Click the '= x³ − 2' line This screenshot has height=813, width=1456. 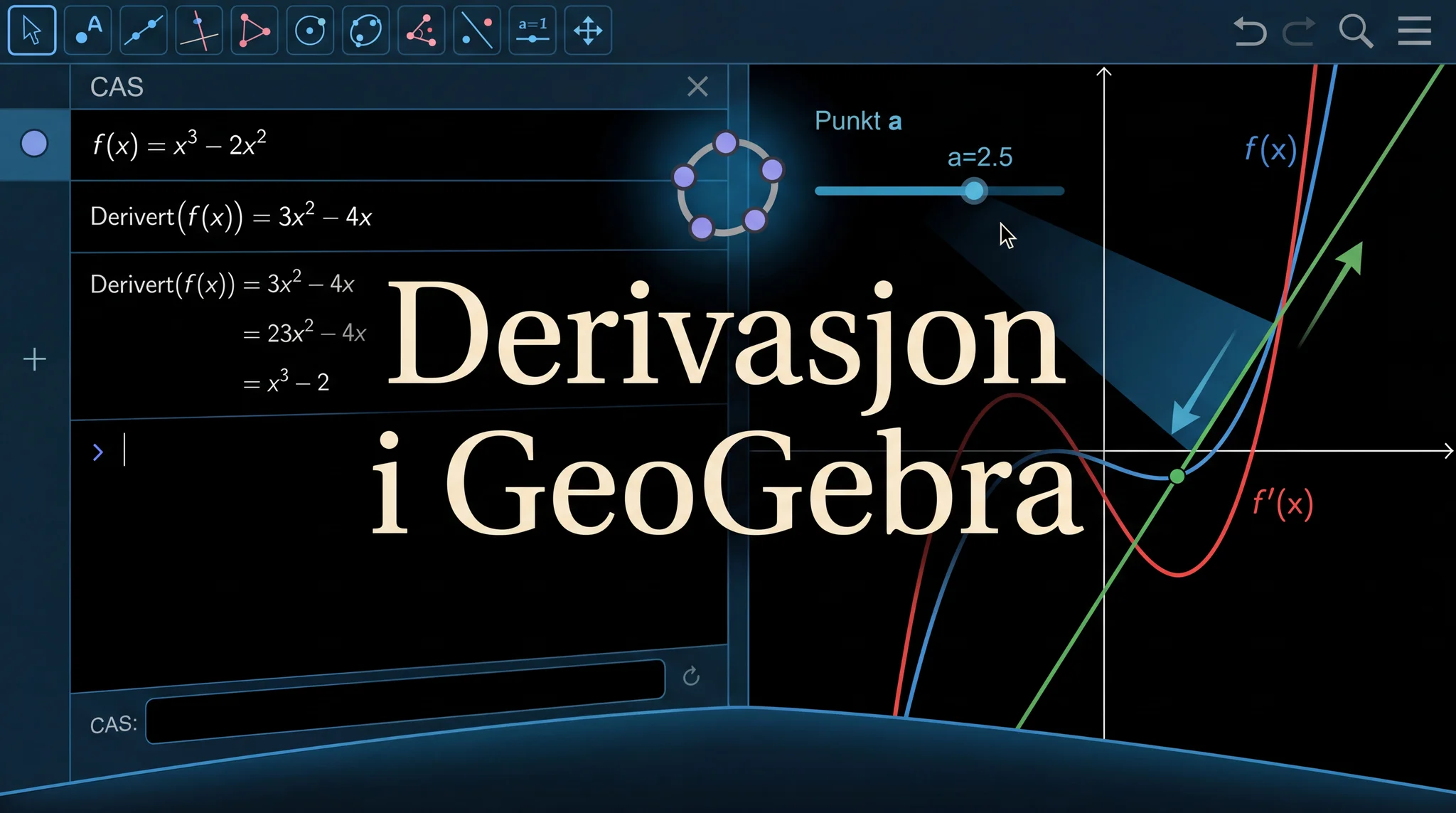[286, 381]
